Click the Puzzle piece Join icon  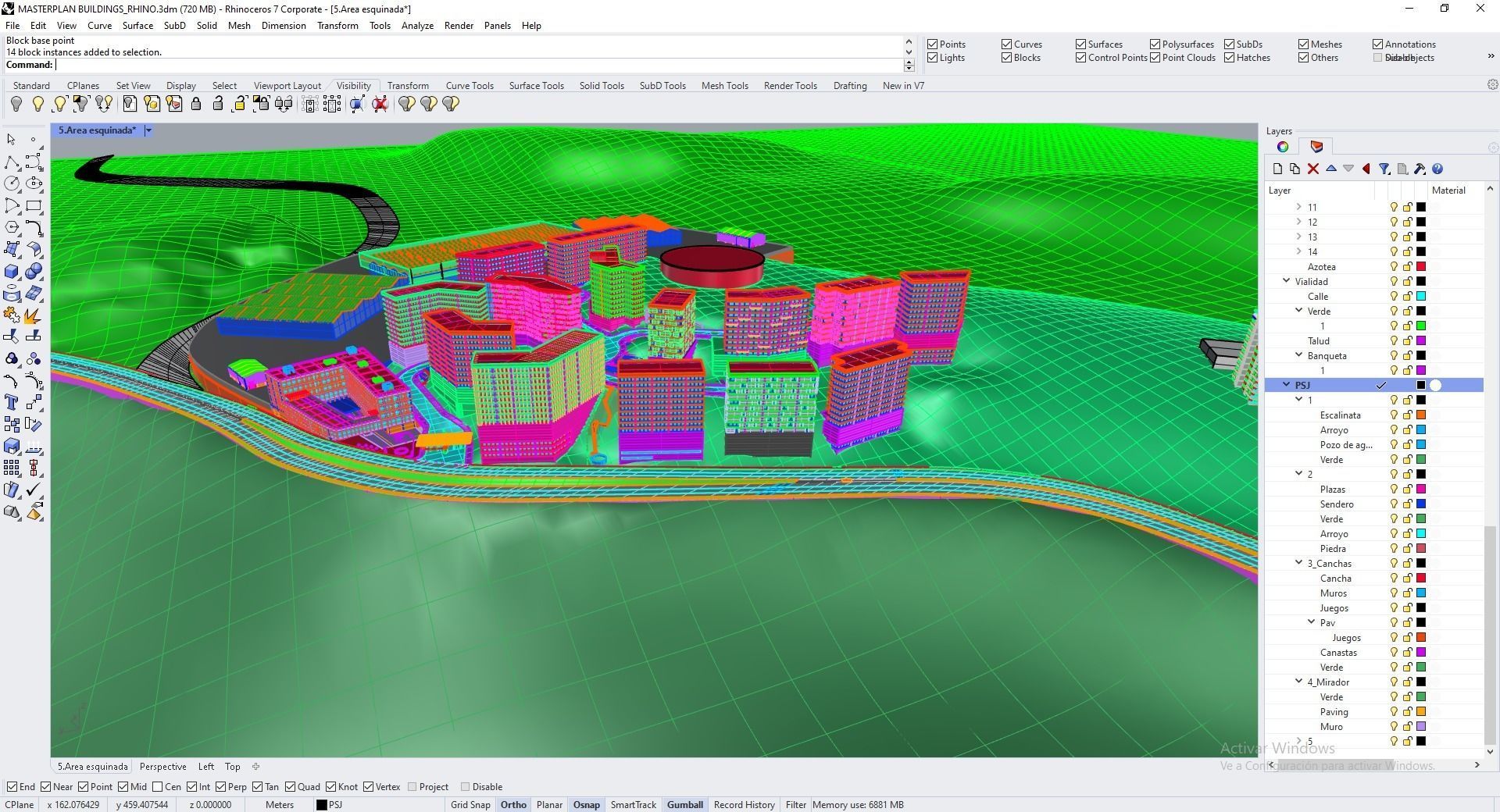(12, 315)
